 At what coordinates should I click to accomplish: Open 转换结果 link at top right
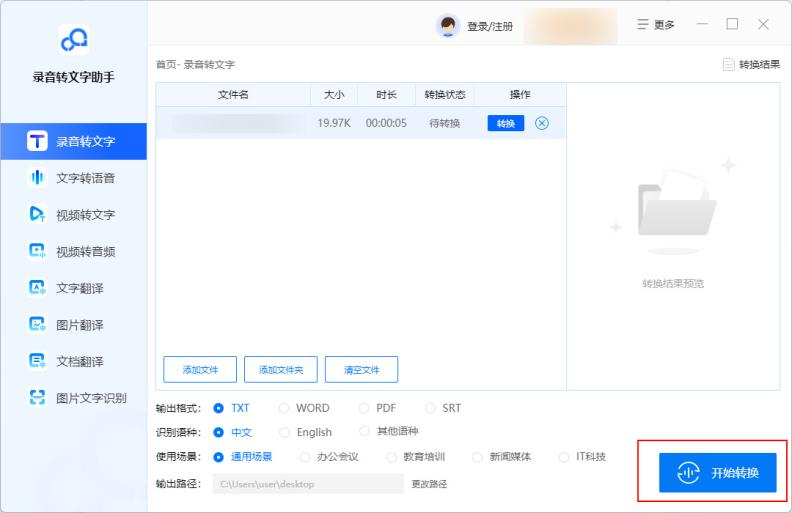coord(759,65)
